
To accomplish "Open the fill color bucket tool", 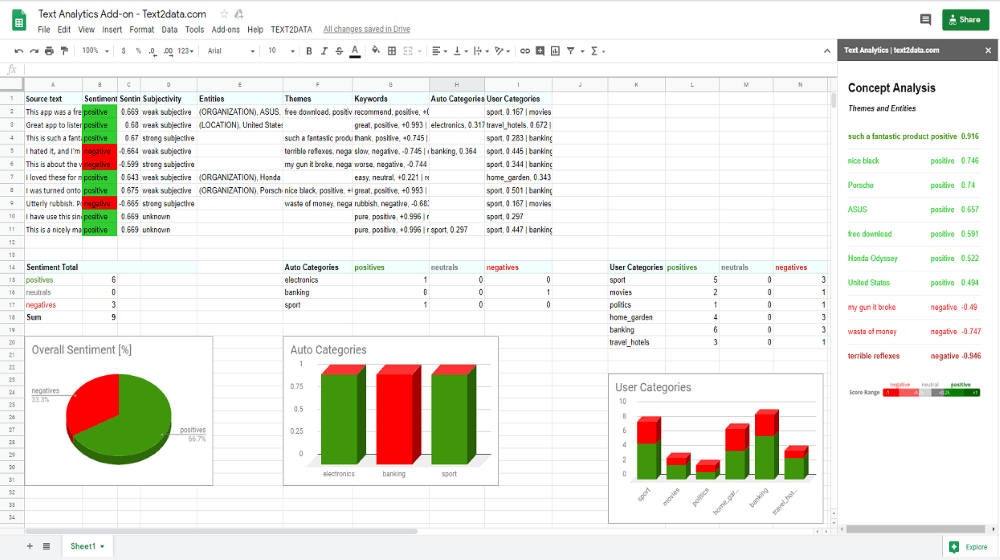I will 375,51.
